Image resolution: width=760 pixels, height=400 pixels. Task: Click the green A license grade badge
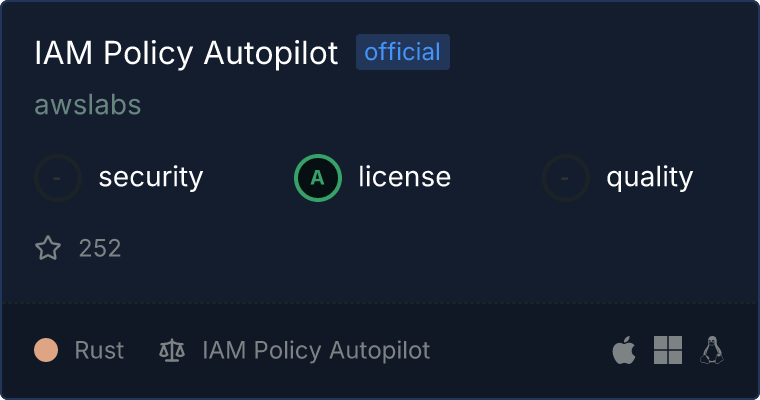318,178
